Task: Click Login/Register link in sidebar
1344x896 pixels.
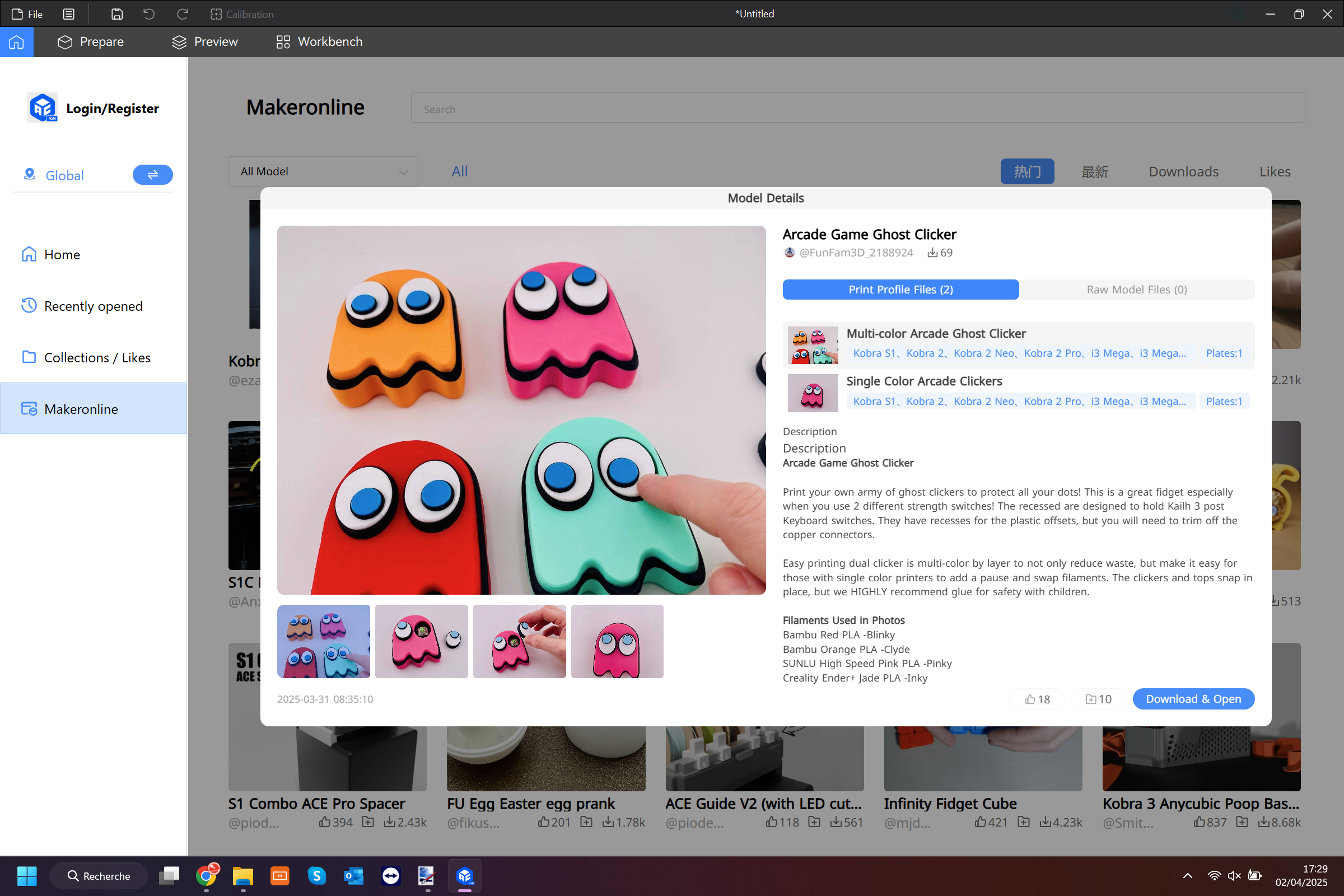Action: coord(112,108)
